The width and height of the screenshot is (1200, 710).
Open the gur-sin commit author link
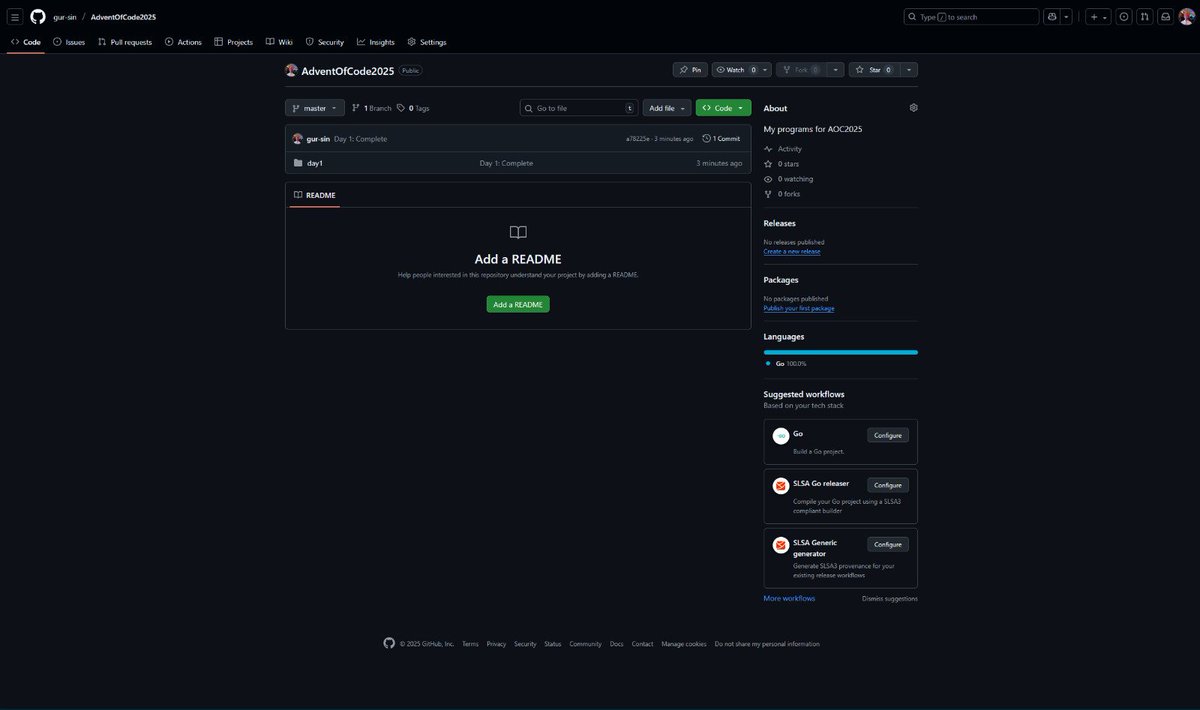pyautogui.click(x=318, y=139)
